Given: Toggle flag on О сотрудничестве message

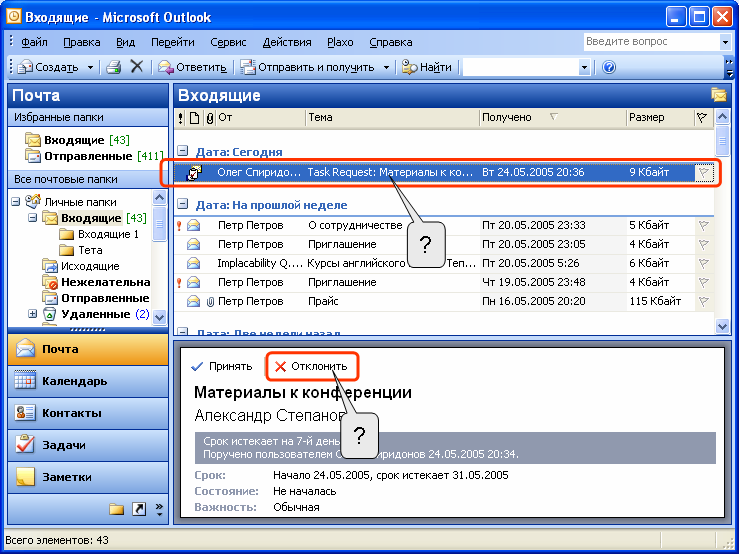Looking at the screenshot, I should coord(703,225).
